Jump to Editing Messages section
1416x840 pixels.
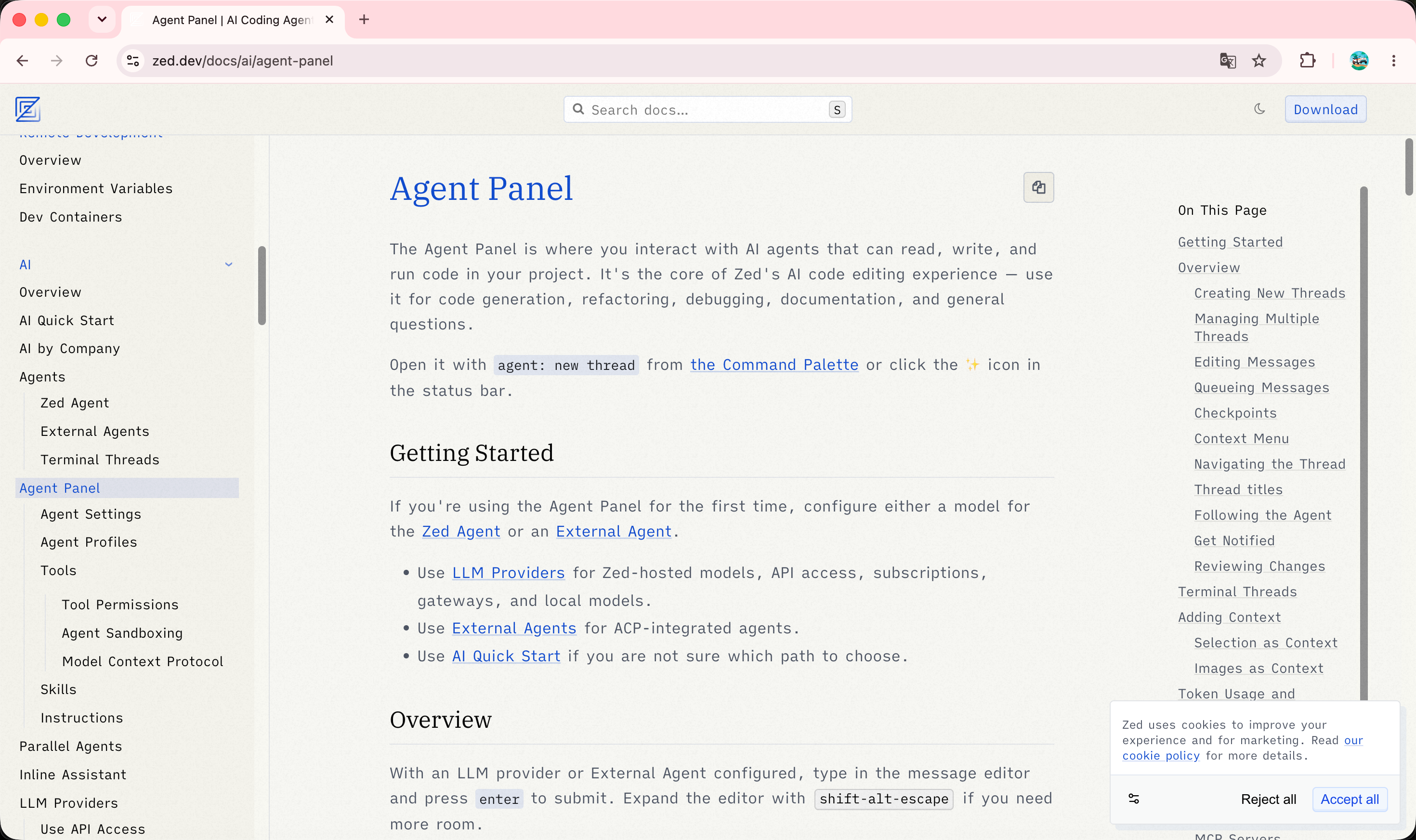[x=1254, y=362]
